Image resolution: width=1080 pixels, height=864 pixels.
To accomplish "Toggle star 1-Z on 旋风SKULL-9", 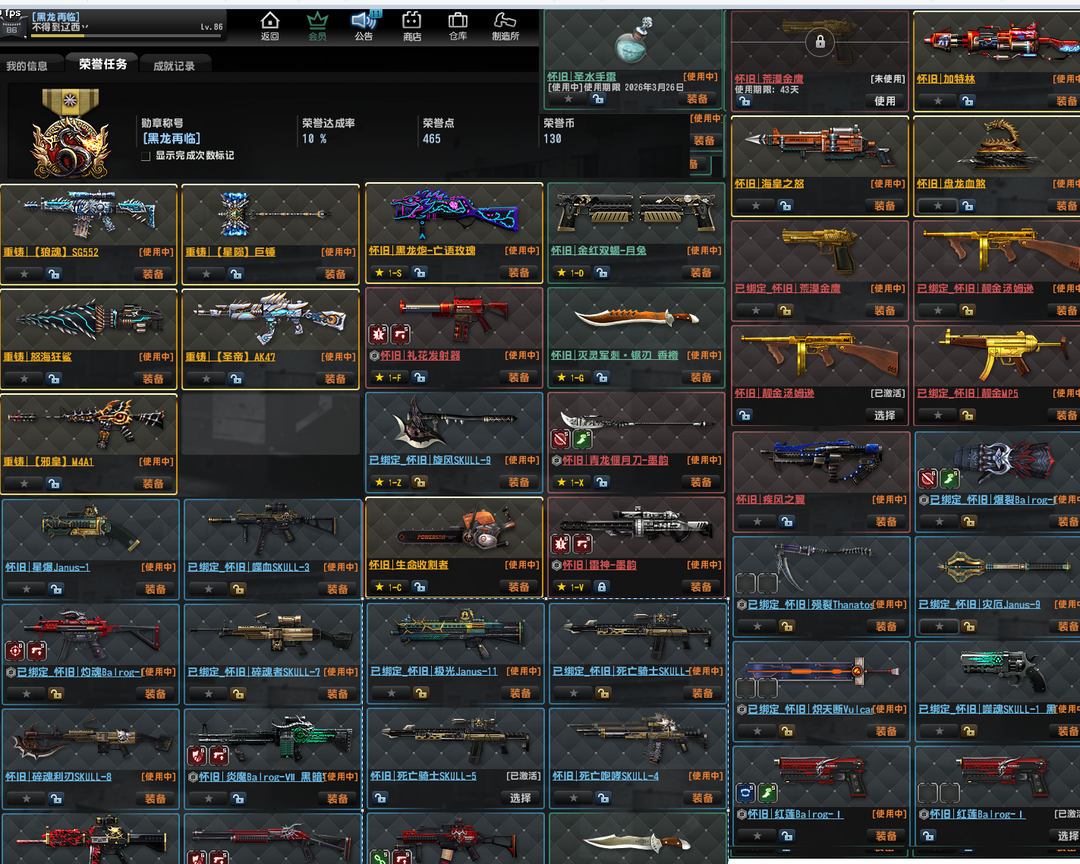I will pyautogui.click(x=388, y=482).
